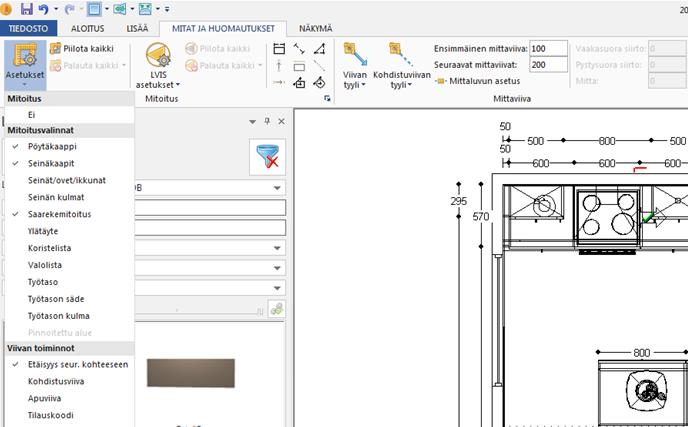Viewport: 688px width, 427px height.
Task: Click the diagonal line tool icon
Action: point(319,66)
